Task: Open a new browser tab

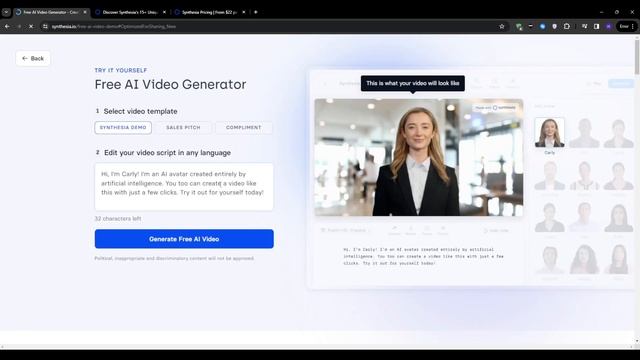Action: coord(256,12)
